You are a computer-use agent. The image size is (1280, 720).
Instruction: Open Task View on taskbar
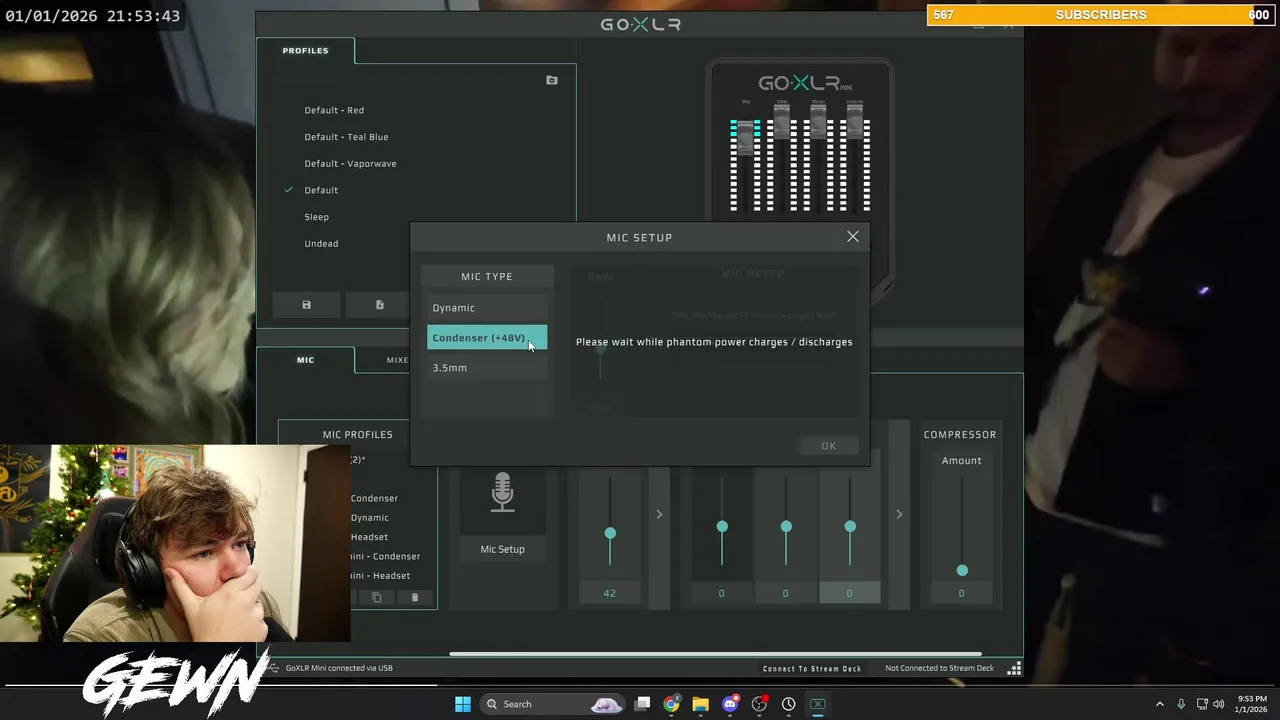tap(643, 704)
